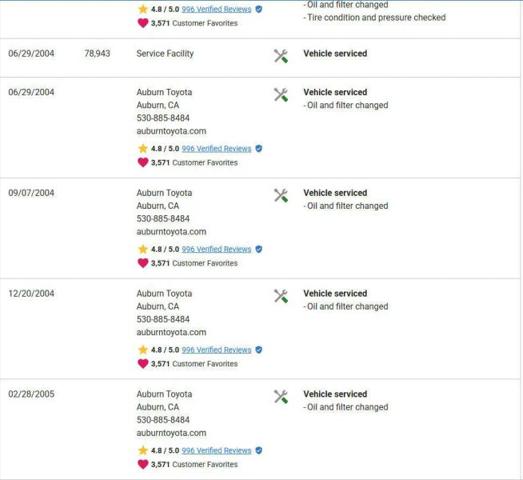Click the 78,943 mileage value
Image resolution: width=523 pixels, height=480 pixels.
[97, 53]
